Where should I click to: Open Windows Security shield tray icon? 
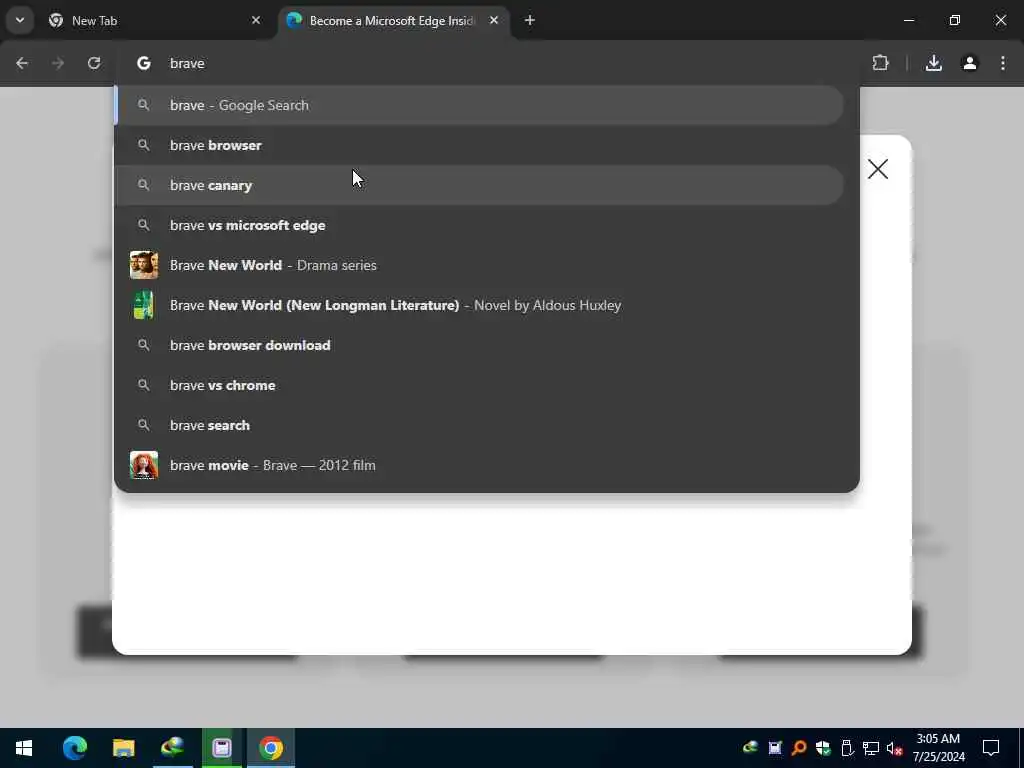click(x=823, y=748)
